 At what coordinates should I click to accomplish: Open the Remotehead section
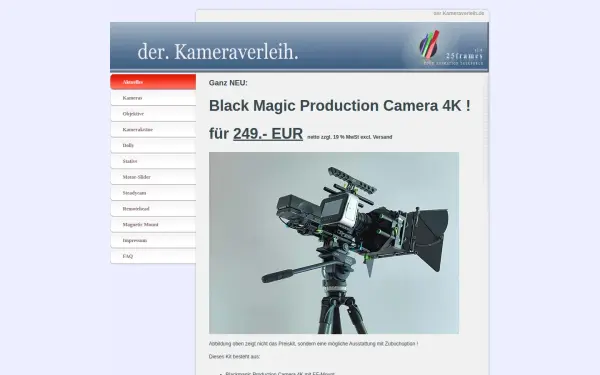(153, 209)
